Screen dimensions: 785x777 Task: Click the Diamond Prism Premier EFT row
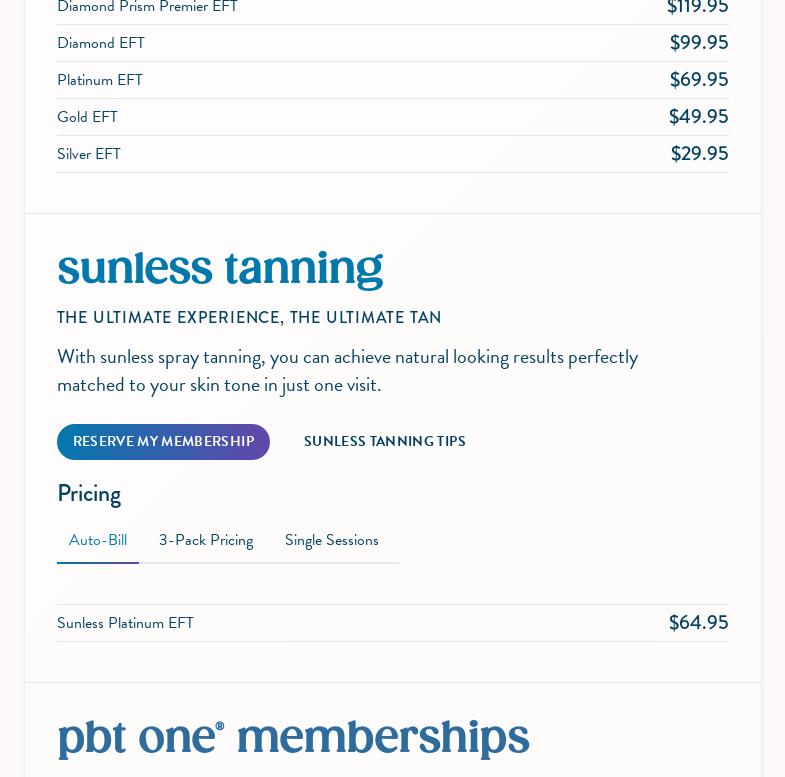392,9
